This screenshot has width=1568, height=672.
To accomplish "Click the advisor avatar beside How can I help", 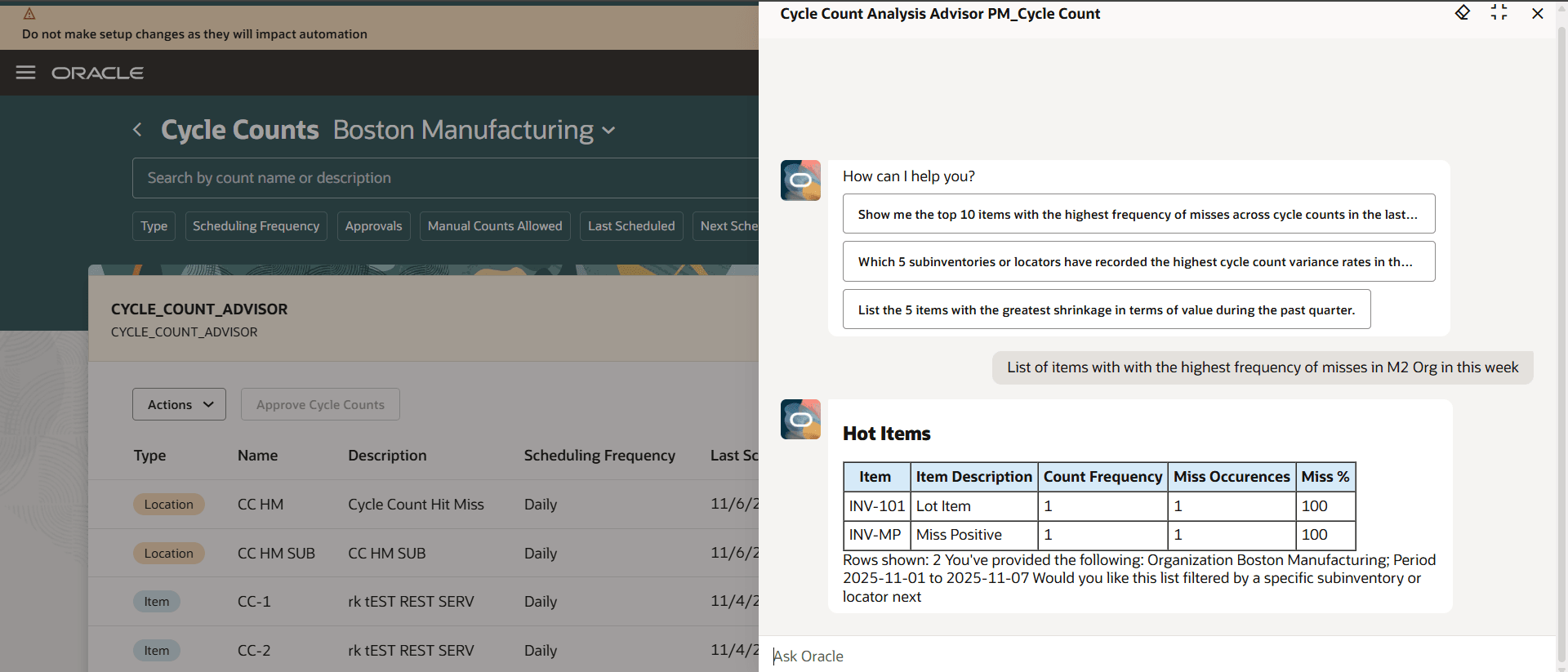I will 800,180.
